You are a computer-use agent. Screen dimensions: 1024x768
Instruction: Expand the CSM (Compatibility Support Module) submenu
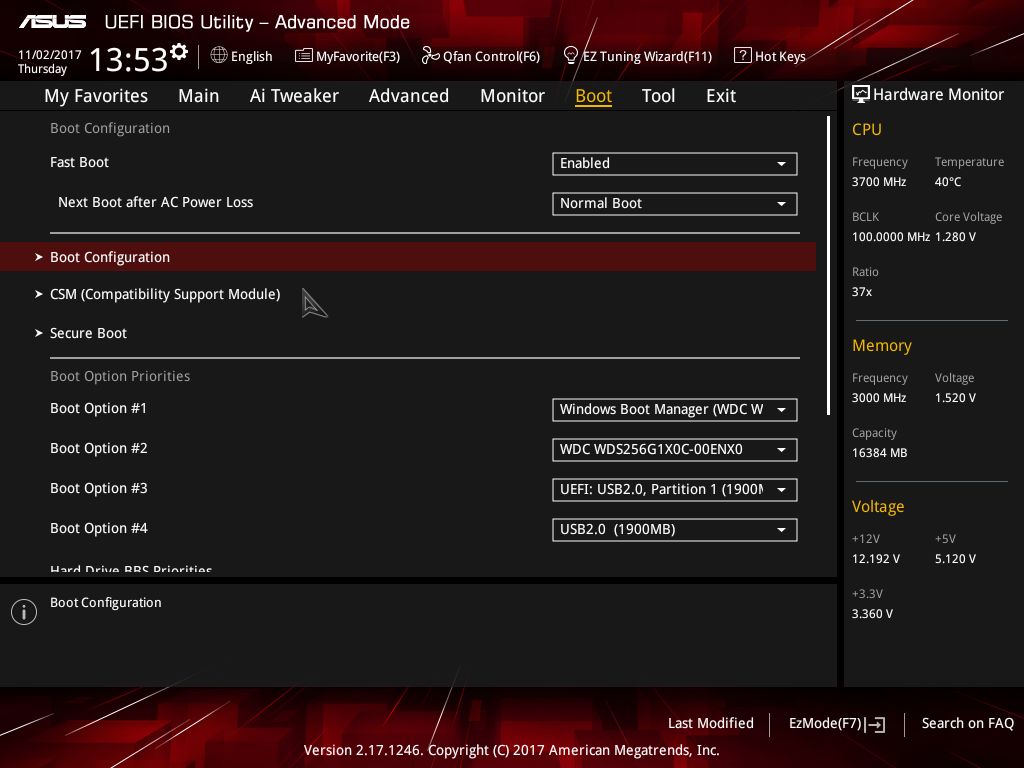click(164, 295)
